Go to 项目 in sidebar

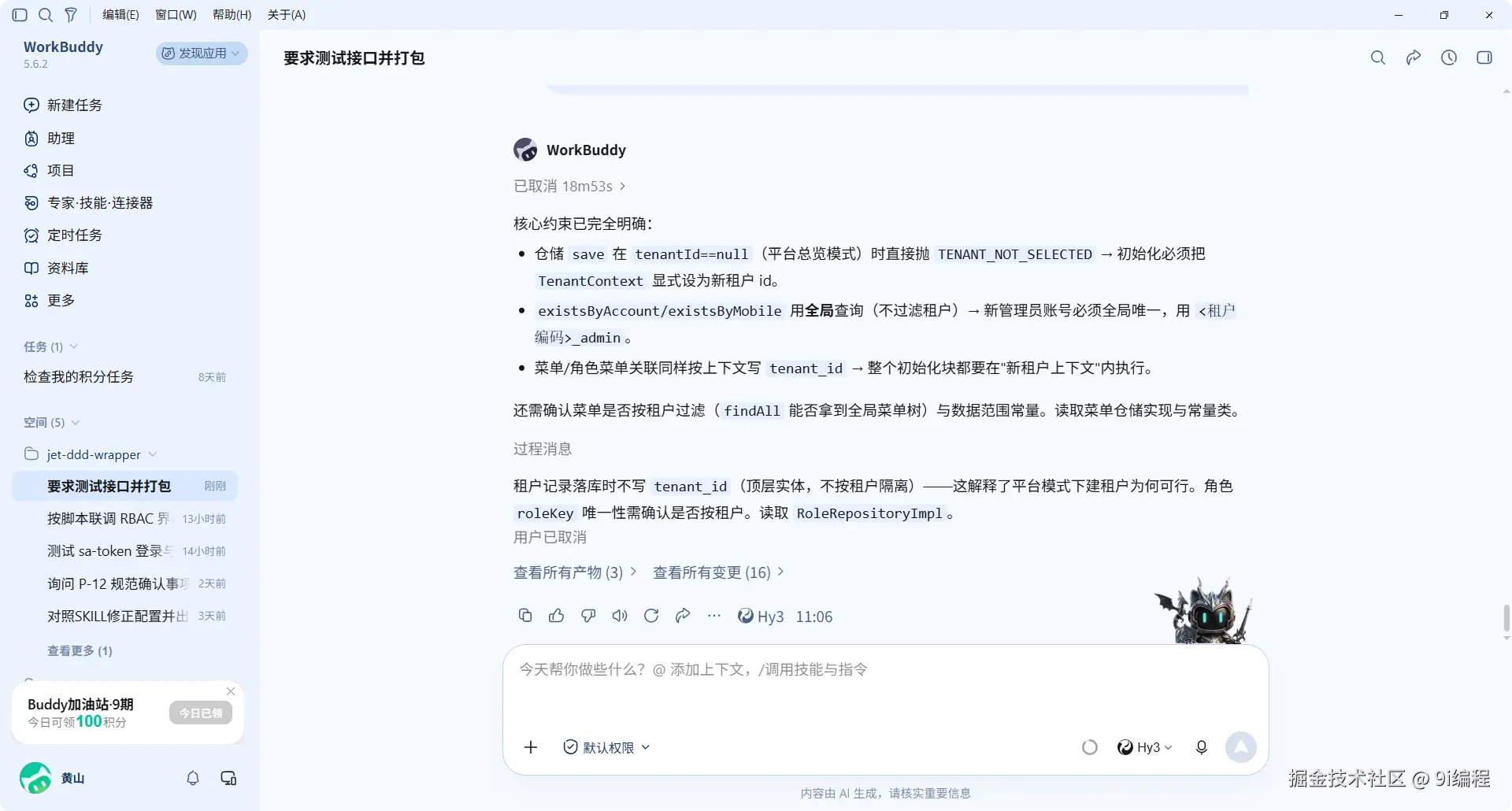click(x=49, y=171)
